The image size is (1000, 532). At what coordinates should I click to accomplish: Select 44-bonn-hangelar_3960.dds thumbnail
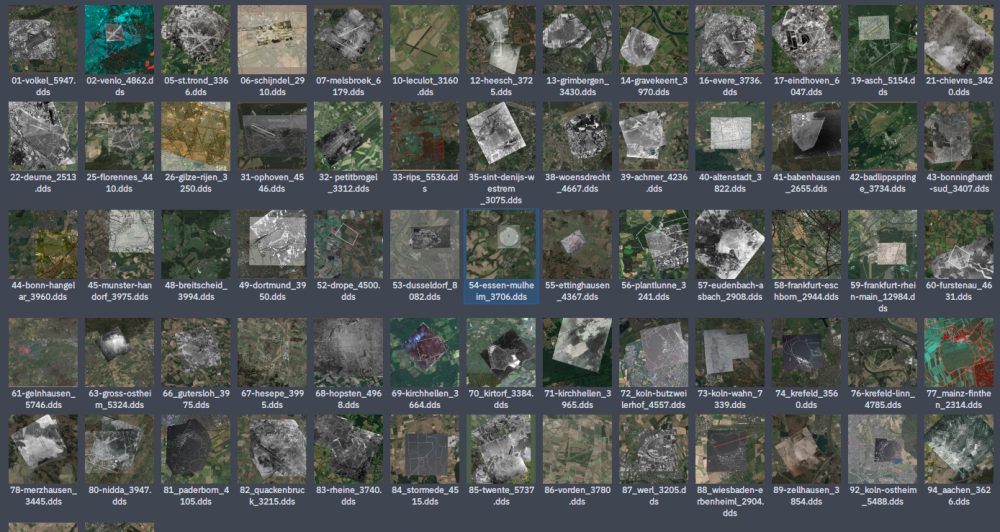tap(43, 244)
